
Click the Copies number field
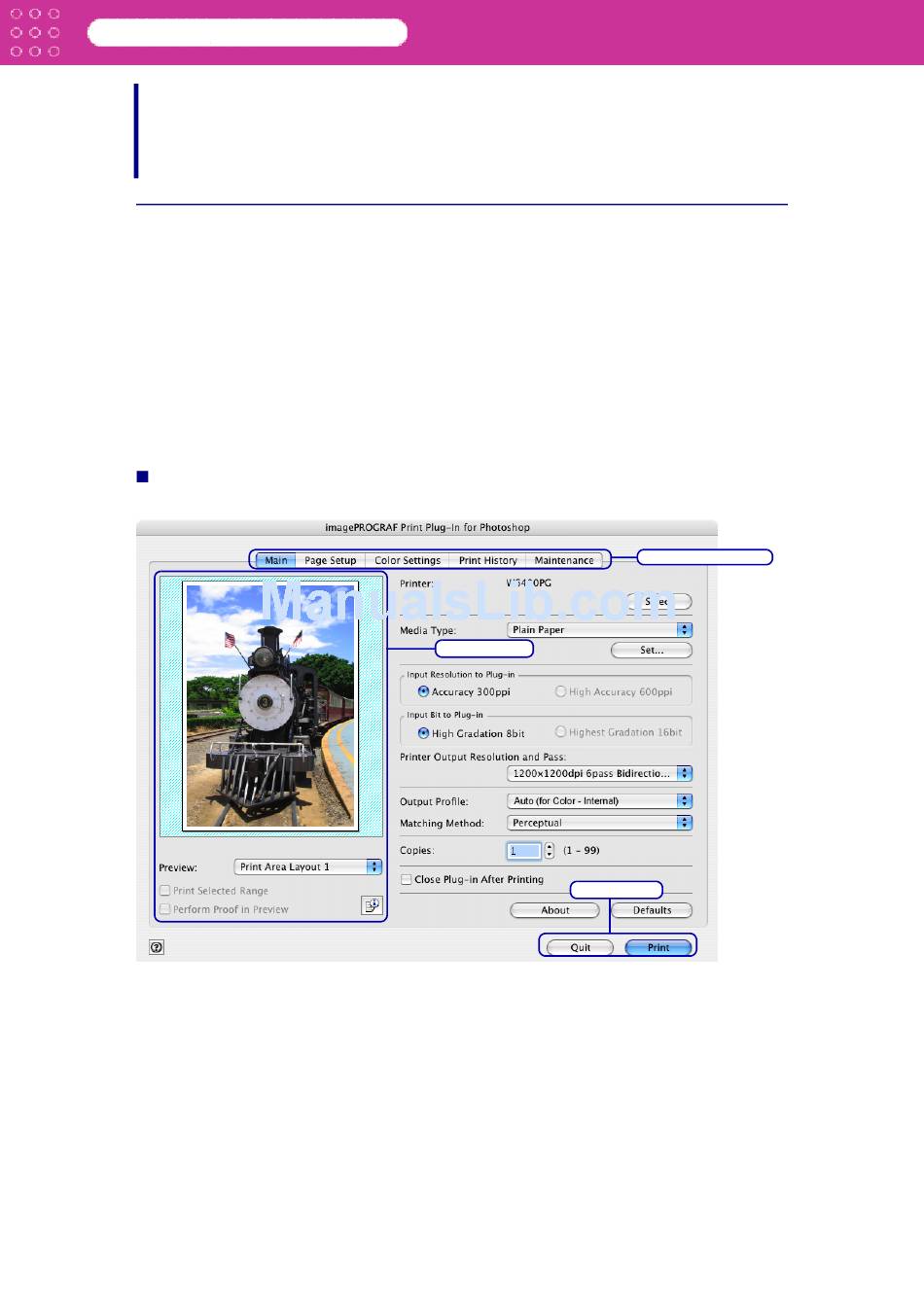click(x=523, y=851)
